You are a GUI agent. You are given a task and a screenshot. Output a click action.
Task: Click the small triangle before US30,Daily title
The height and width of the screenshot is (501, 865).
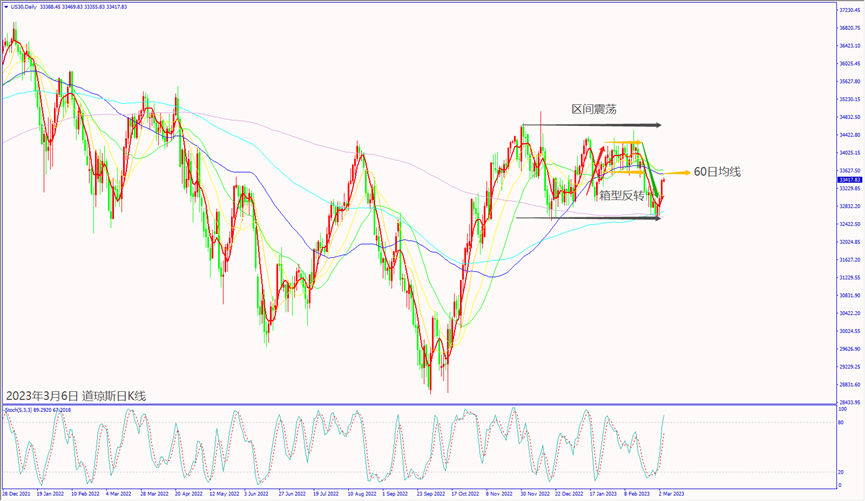6,7
